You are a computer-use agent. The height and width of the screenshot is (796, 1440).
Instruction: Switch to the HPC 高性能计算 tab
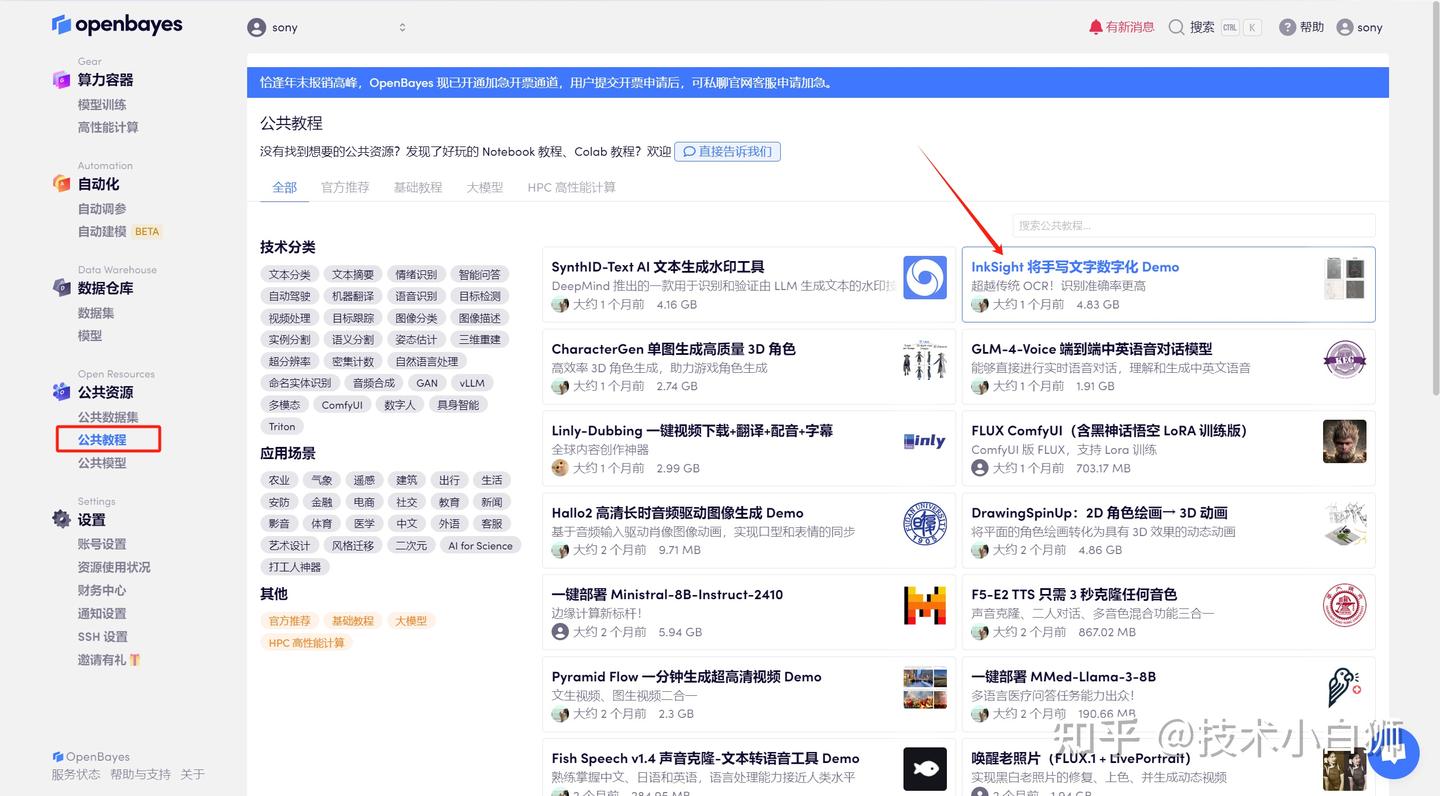coord(571,187)
